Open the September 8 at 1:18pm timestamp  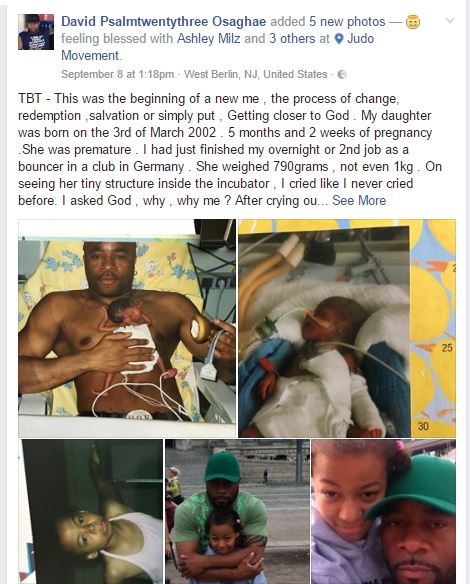pos(118,74)
